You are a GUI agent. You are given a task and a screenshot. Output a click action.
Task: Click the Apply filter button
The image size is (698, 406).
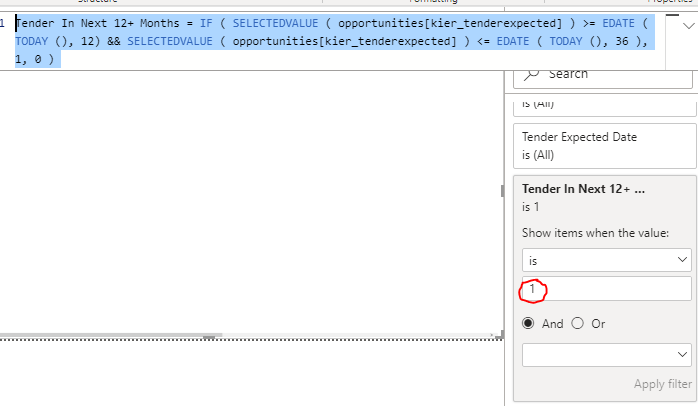tap(662, 384)
